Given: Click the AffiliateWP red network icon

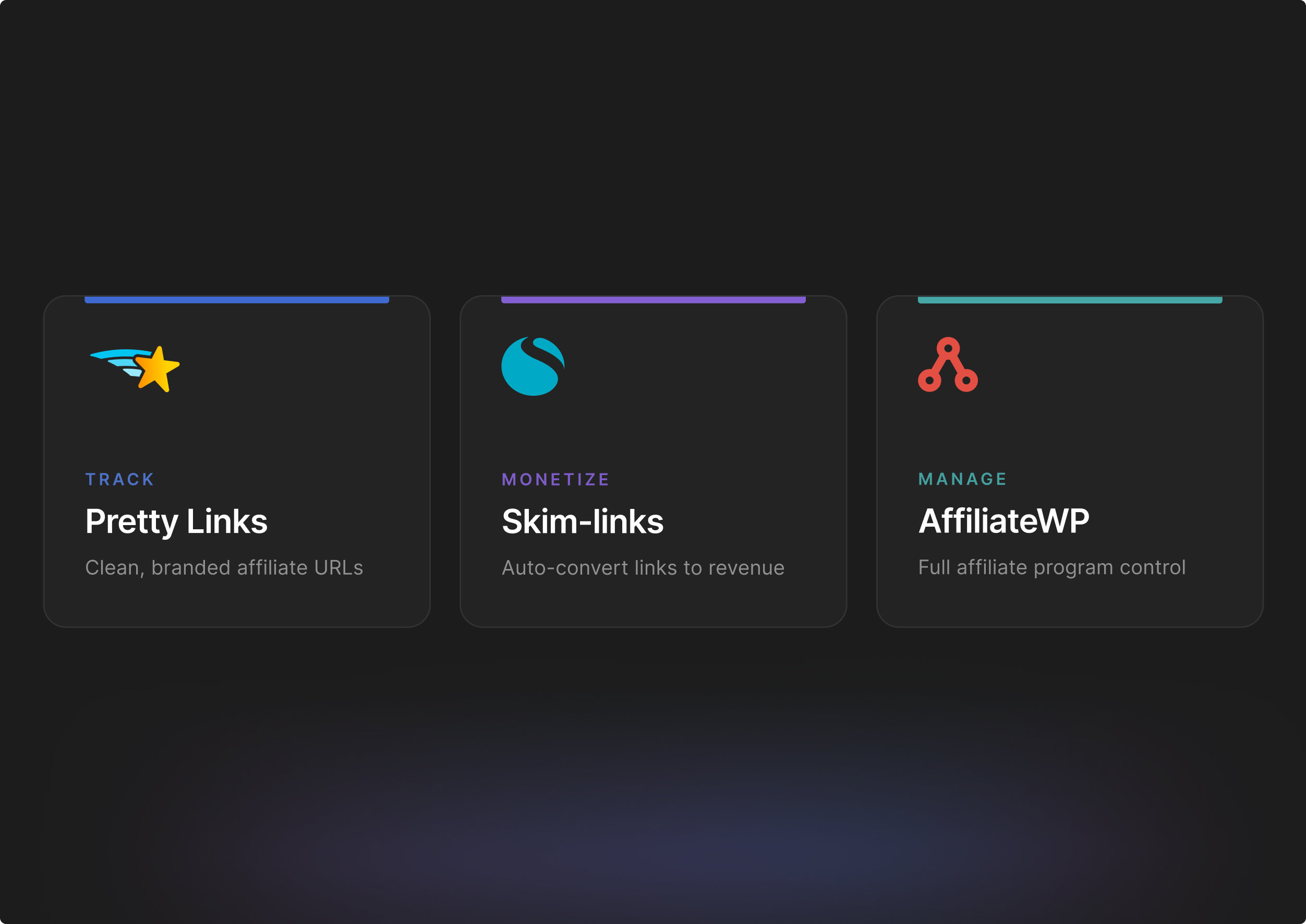Looking at the screenshot, I should (x=948, y=367).
